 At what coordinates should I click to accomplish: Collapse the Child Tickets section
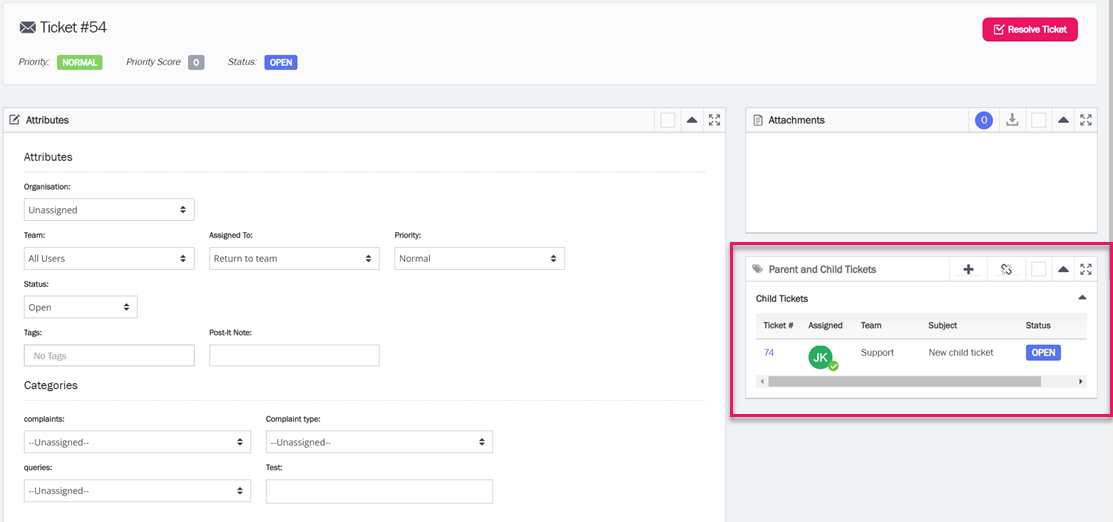[x=1082, y=298]
